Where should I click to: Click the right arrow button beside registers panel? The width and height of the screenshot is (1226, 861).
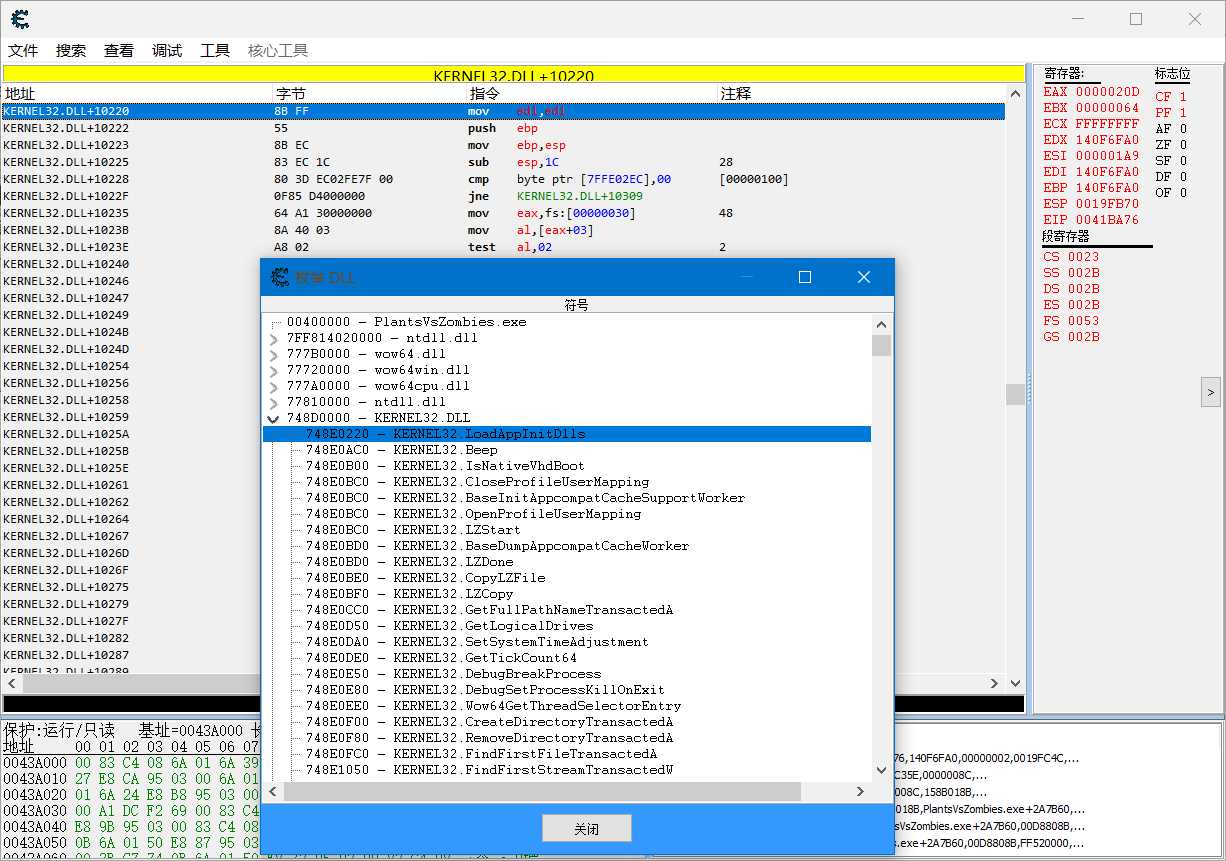pos(1210,392)
